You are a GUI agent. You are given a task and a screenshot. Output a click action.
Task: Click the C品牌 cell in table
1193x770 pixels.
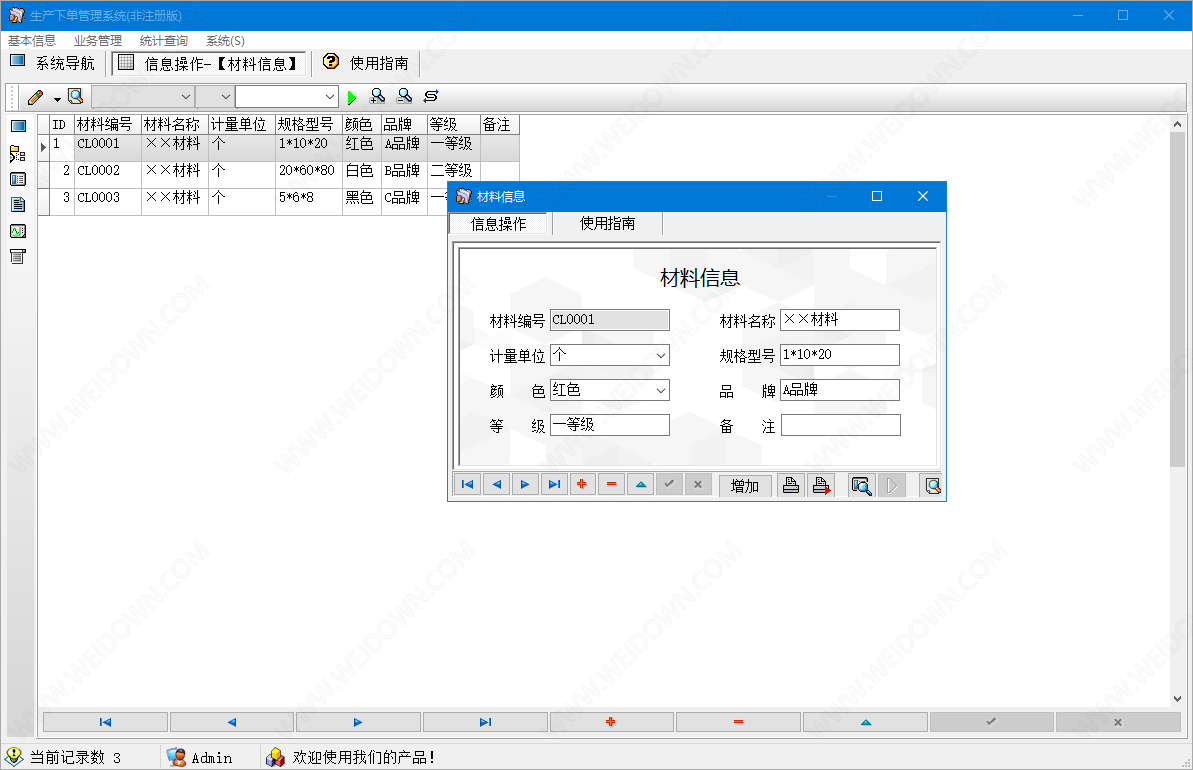pyautogui.click(x=403, y=202)
